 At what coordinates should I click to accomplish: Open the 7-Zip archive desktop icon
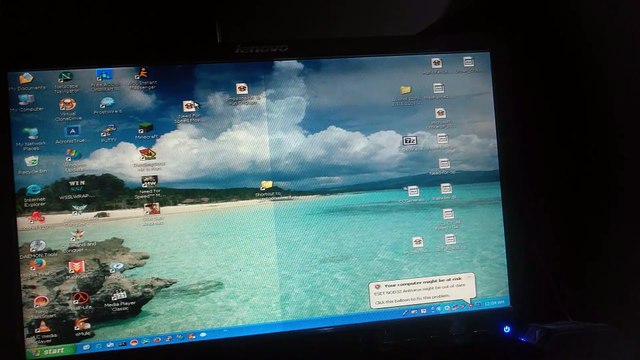[410, 144]
